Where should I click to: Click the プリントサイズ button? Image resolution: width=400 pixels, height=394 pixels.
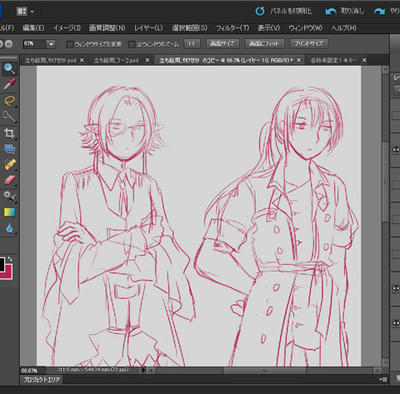pos(309,44)
